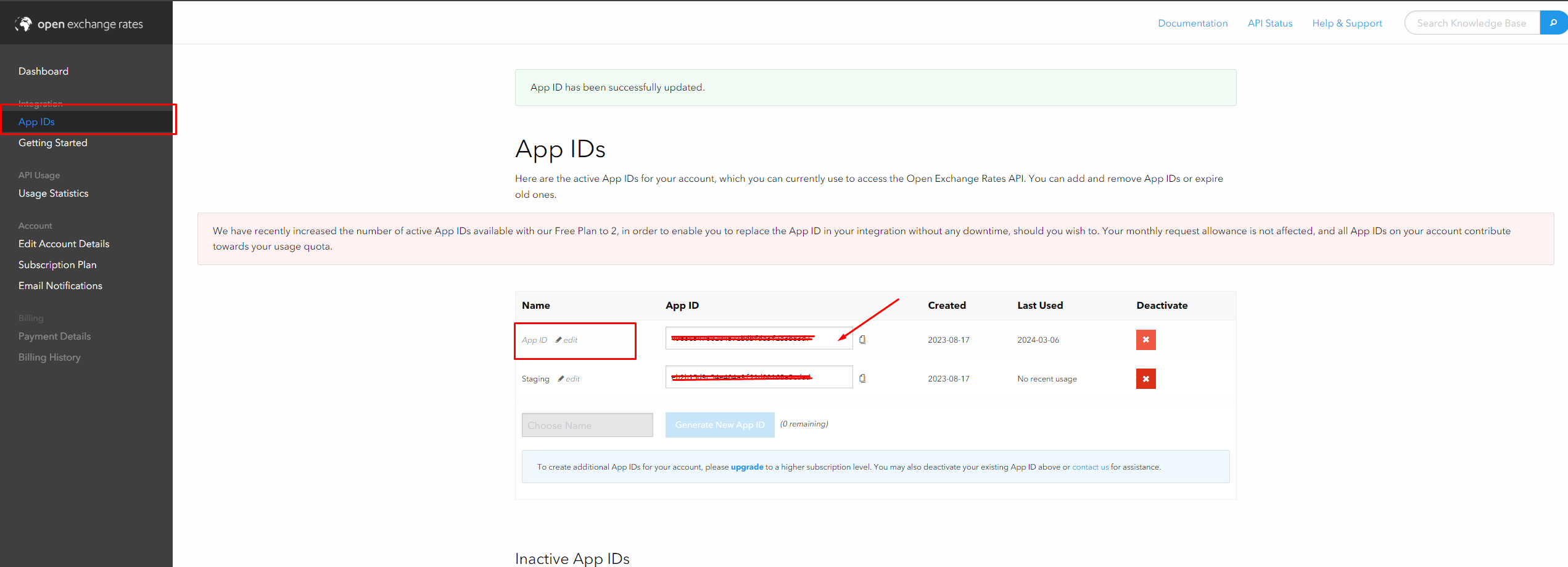The height and width of the screenshot is (567, 1568).
Task: Copy the Staging App ID to clipboard
Action: [x=862, y=378]
